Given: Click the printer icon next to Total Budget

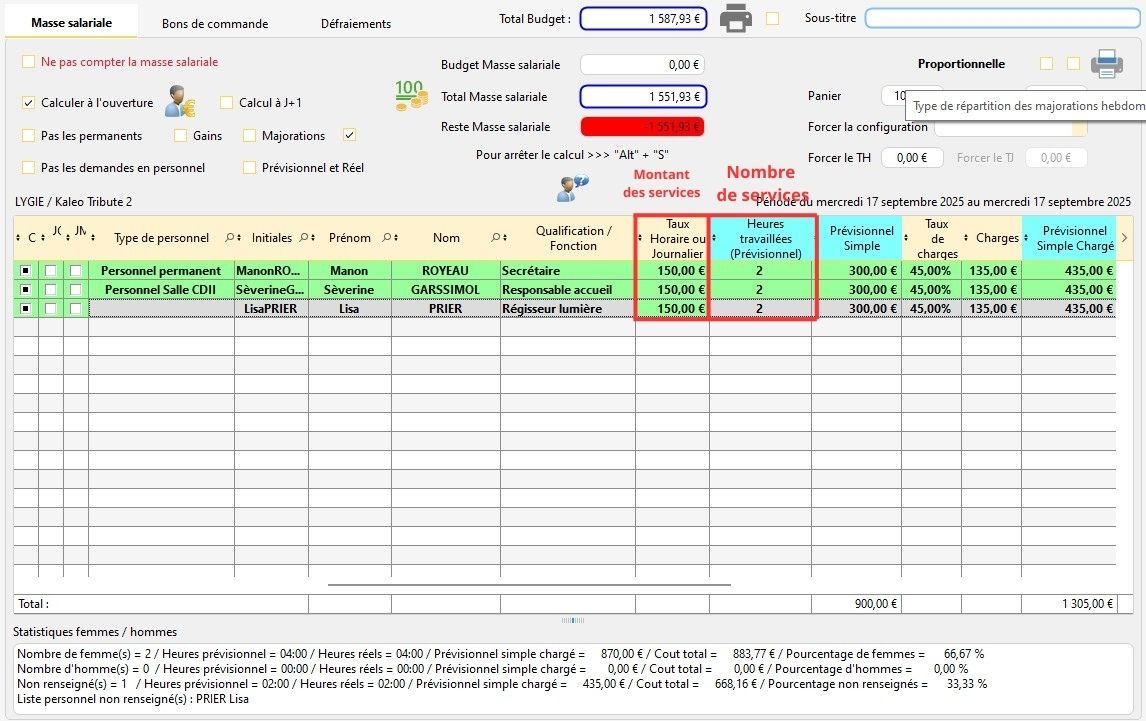Looking at the screenshot, I should click(737, 18).
